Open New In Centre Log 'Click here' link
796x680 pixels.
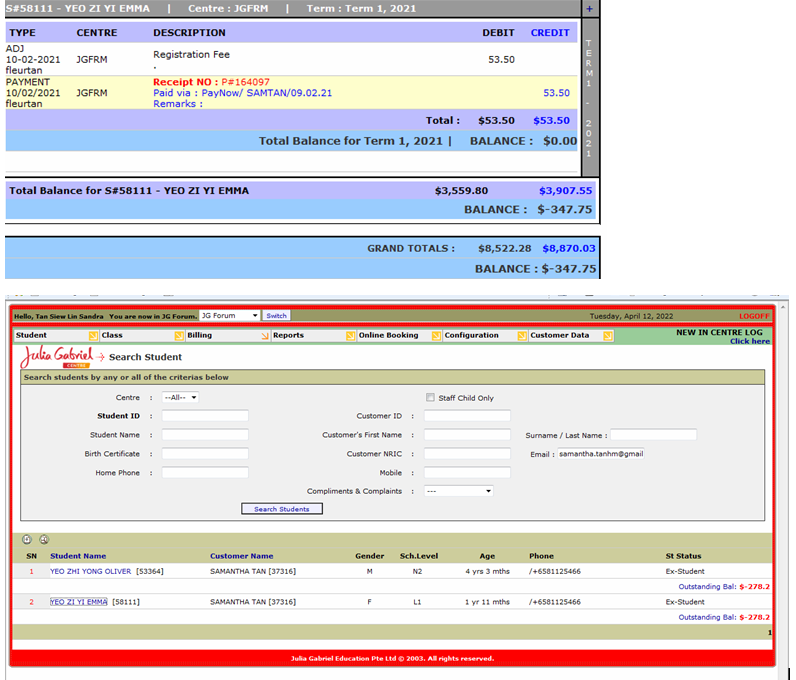tap(749, 341)
